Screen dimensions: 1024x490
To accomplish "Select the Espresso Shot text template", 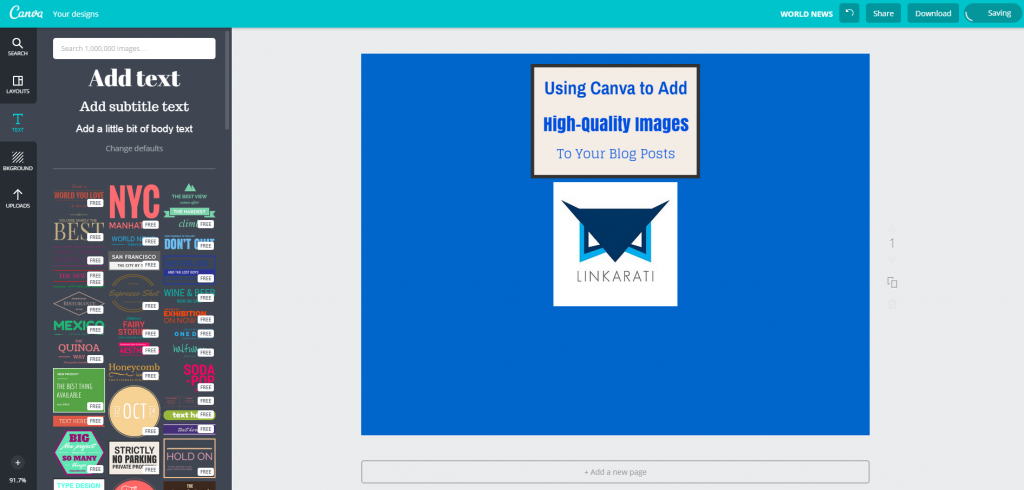I will click(134, 292).
